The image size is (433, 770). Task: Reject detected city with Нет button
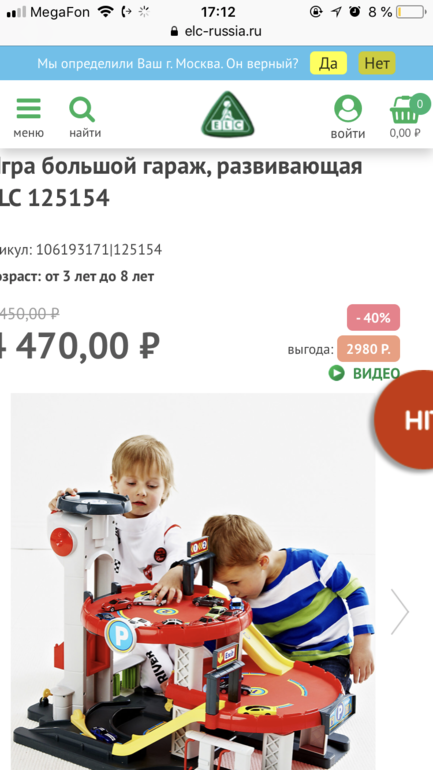377,63
